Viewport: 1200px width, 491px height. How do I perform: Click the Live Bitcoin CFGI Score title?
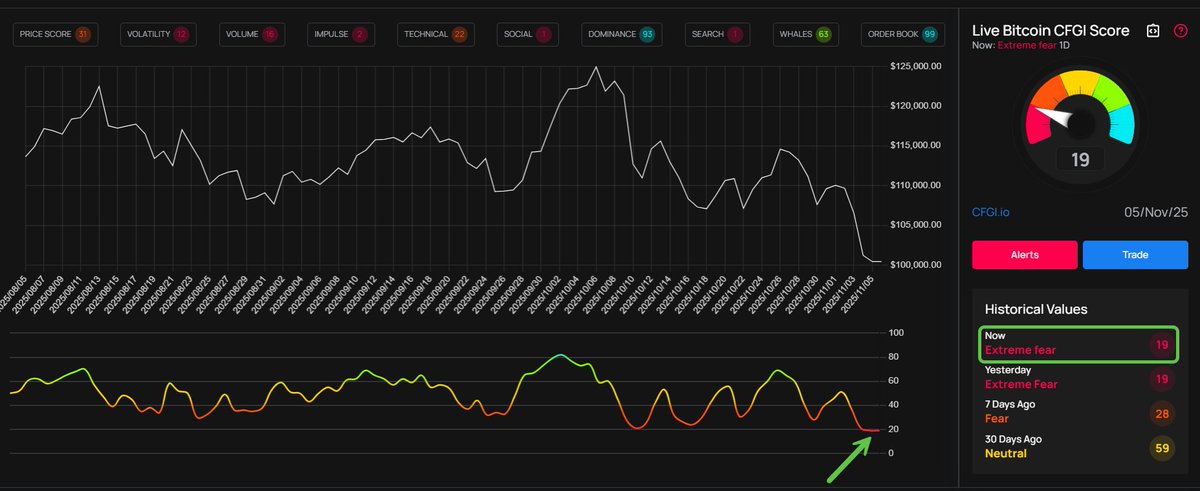(x=1051, y=31)
